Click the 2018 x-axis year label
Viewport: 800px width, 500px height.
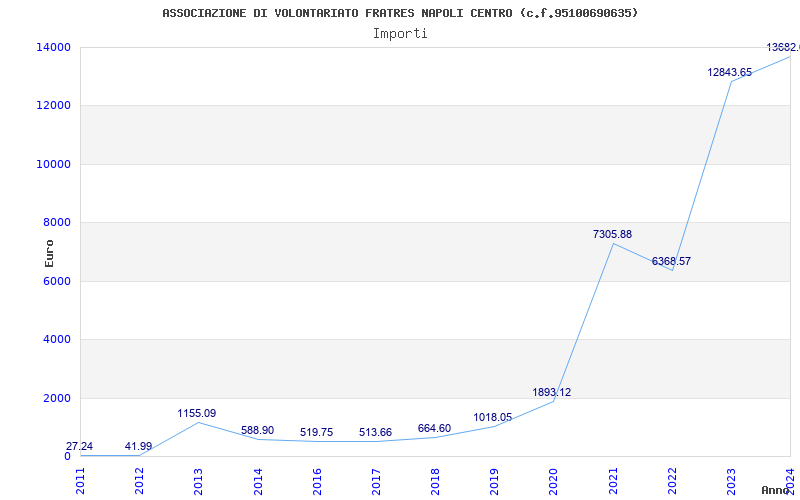[435, 481]
